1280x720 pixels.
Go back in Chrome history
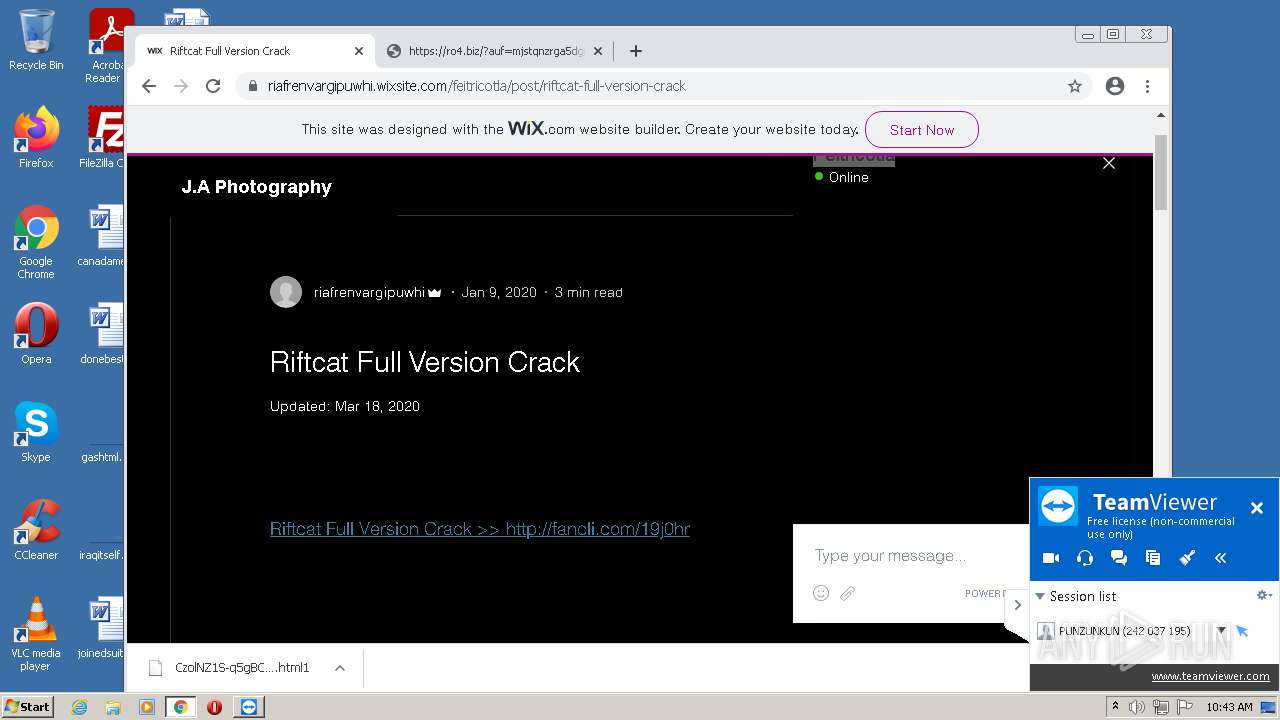pyautogui.click(x=149, y=86)
